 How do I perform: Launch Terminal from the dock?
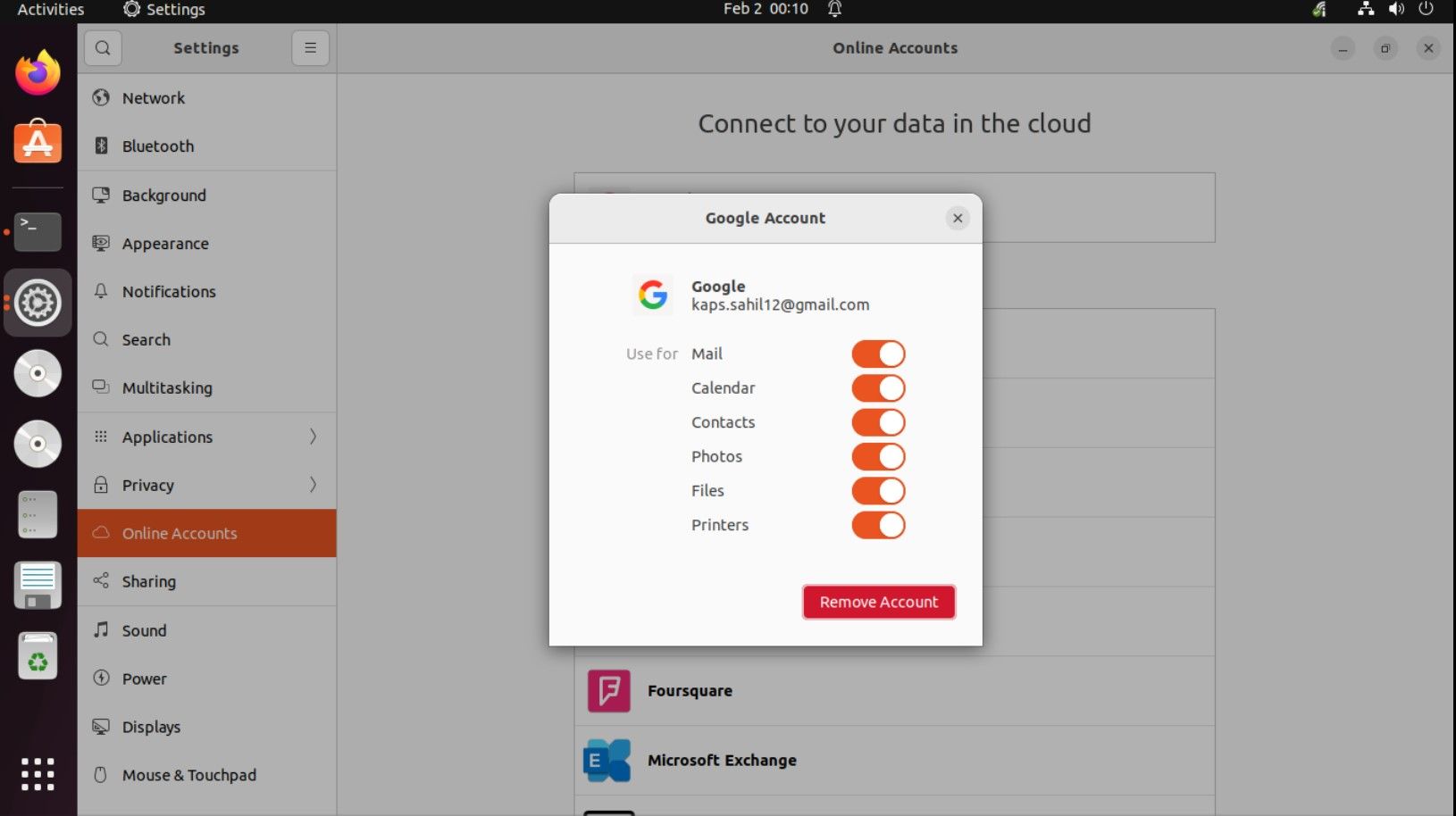click(x=38, y=231)
